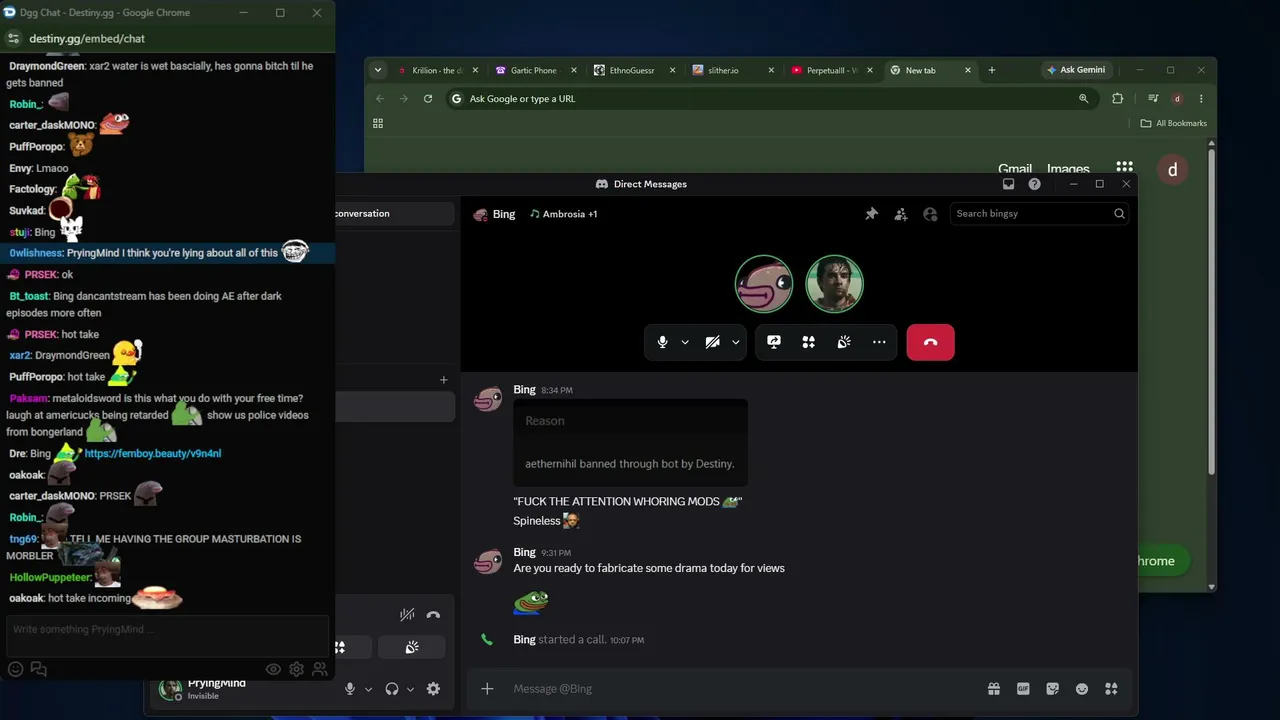This screenshot has width=1280, height=720.
Task: Open the apps launcher in Discord message bar
Action: [x=1111, y=689]
